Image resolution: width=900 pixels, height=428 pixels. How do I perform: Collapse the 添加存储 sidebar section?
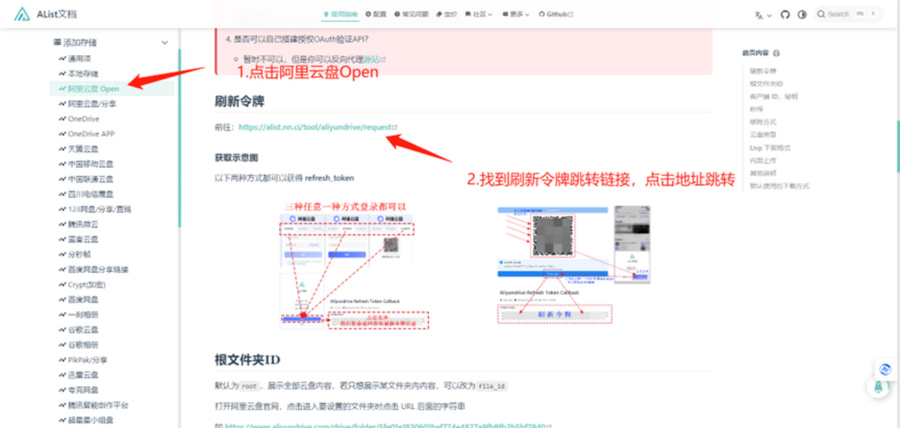pyautogui.click(x=110, y=42)
